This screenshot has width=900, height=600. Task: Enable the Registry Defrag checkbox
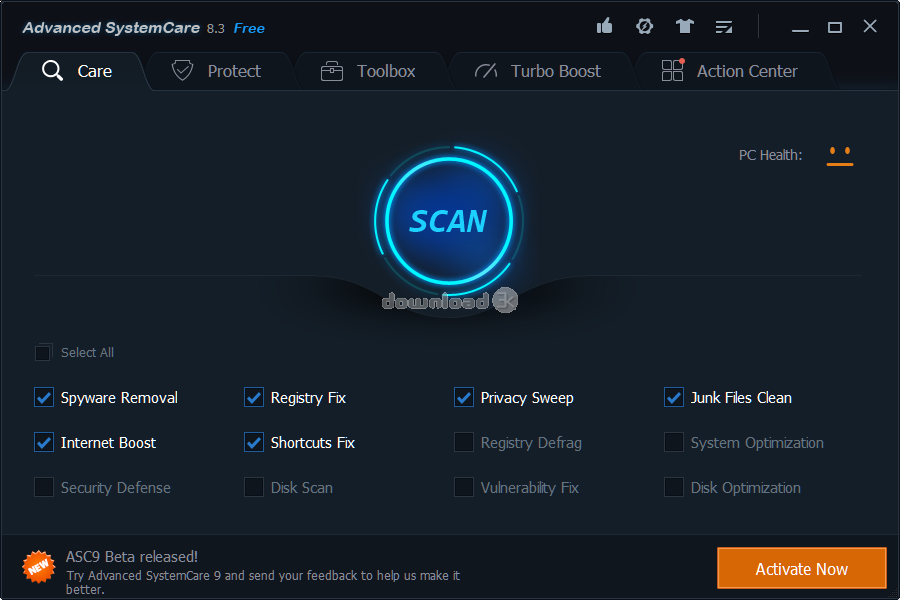point(464,442)
